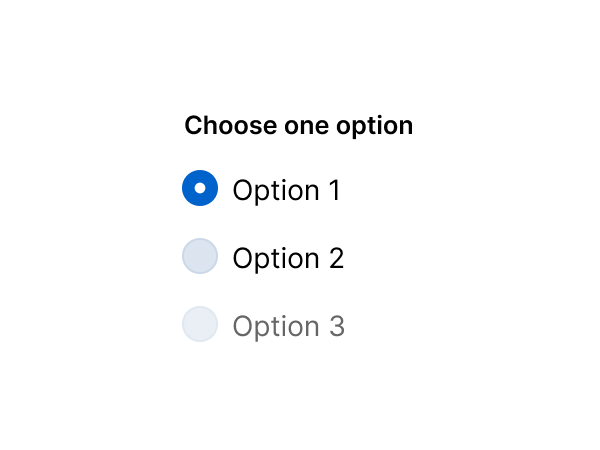Click the currently selected radio button

pos(200,188)
